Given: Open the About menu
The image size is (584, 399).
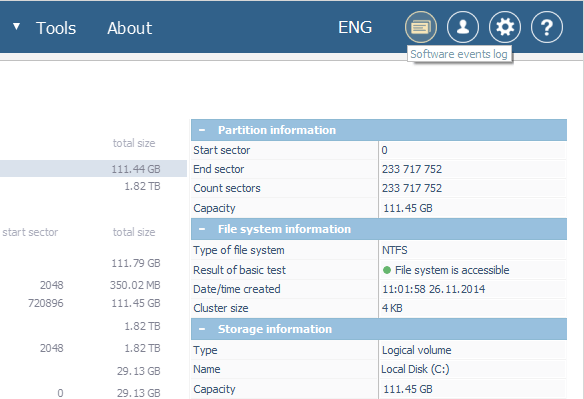Looking at the screenshot, I should (130, 28).
